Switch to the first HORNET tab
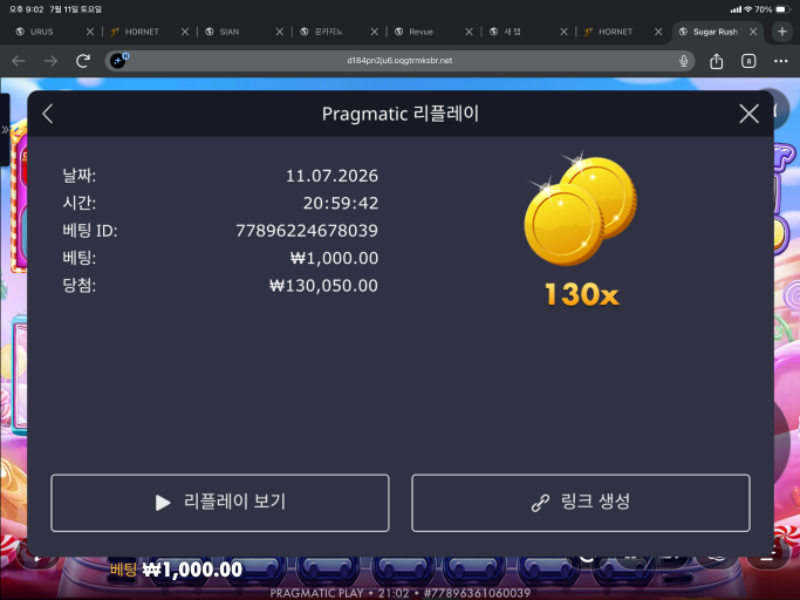 click(x=142, y=32)
